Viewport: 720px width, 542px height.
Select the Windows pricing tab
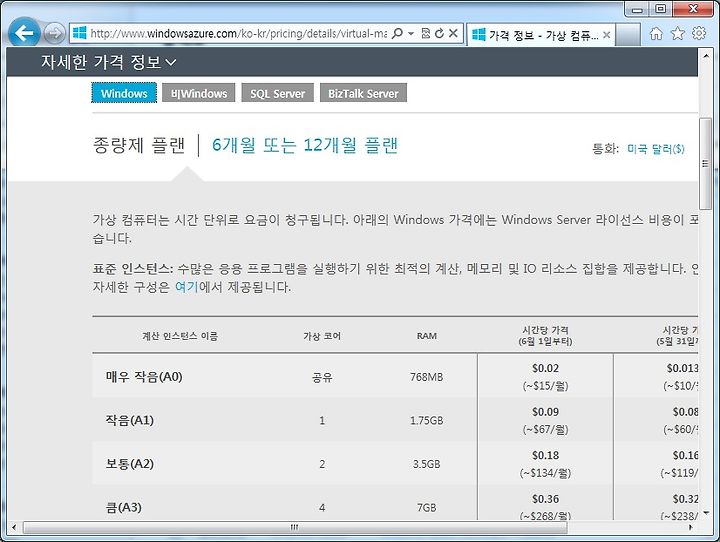click(124, 93)
